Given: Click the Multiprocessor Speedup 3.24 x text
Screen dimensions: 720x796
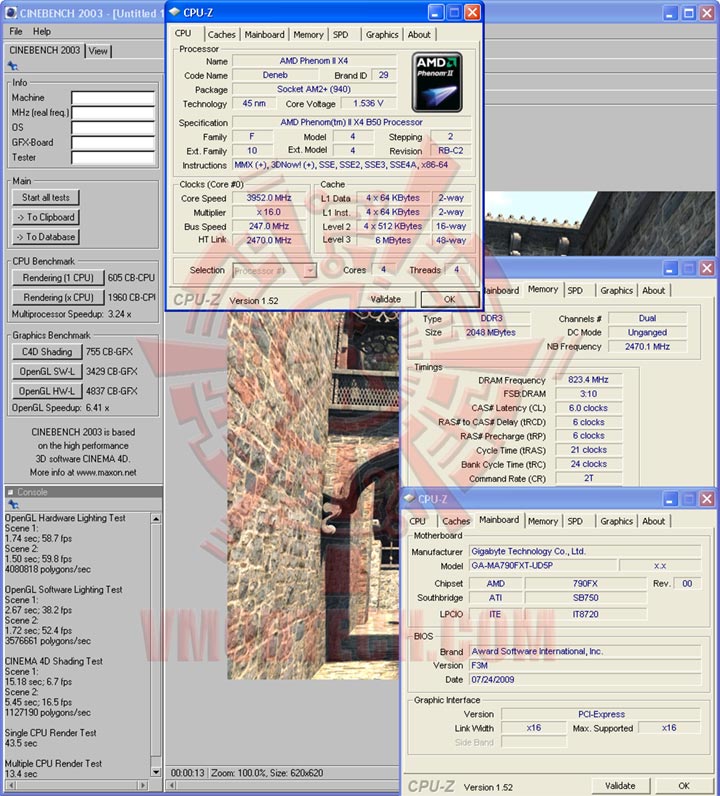Looking at the screenshot, I should tap(72, 314).
